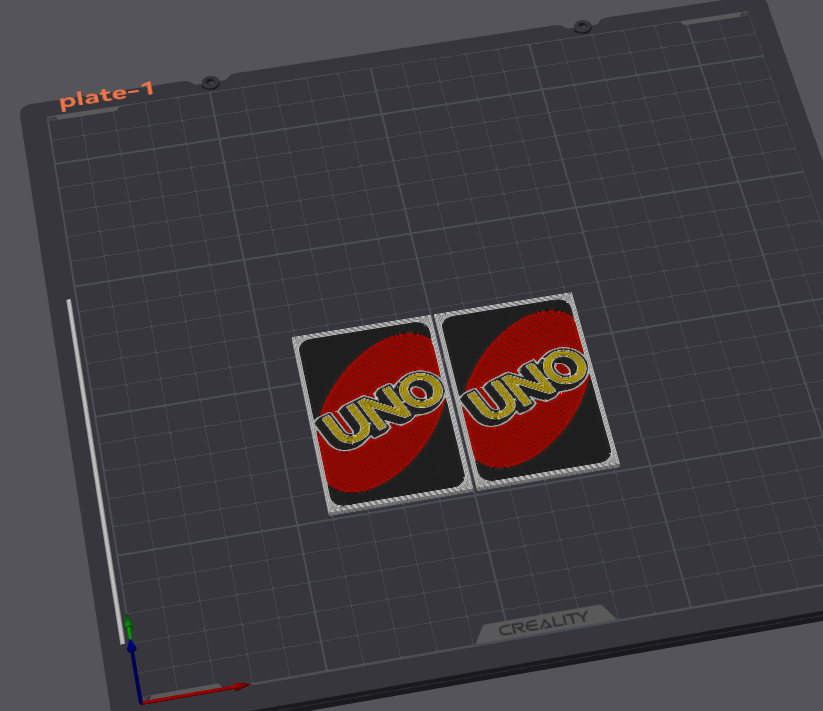Screen dimensions: 823x711
Task: Select the left UNO card model
Action: (x=383, y=415)
